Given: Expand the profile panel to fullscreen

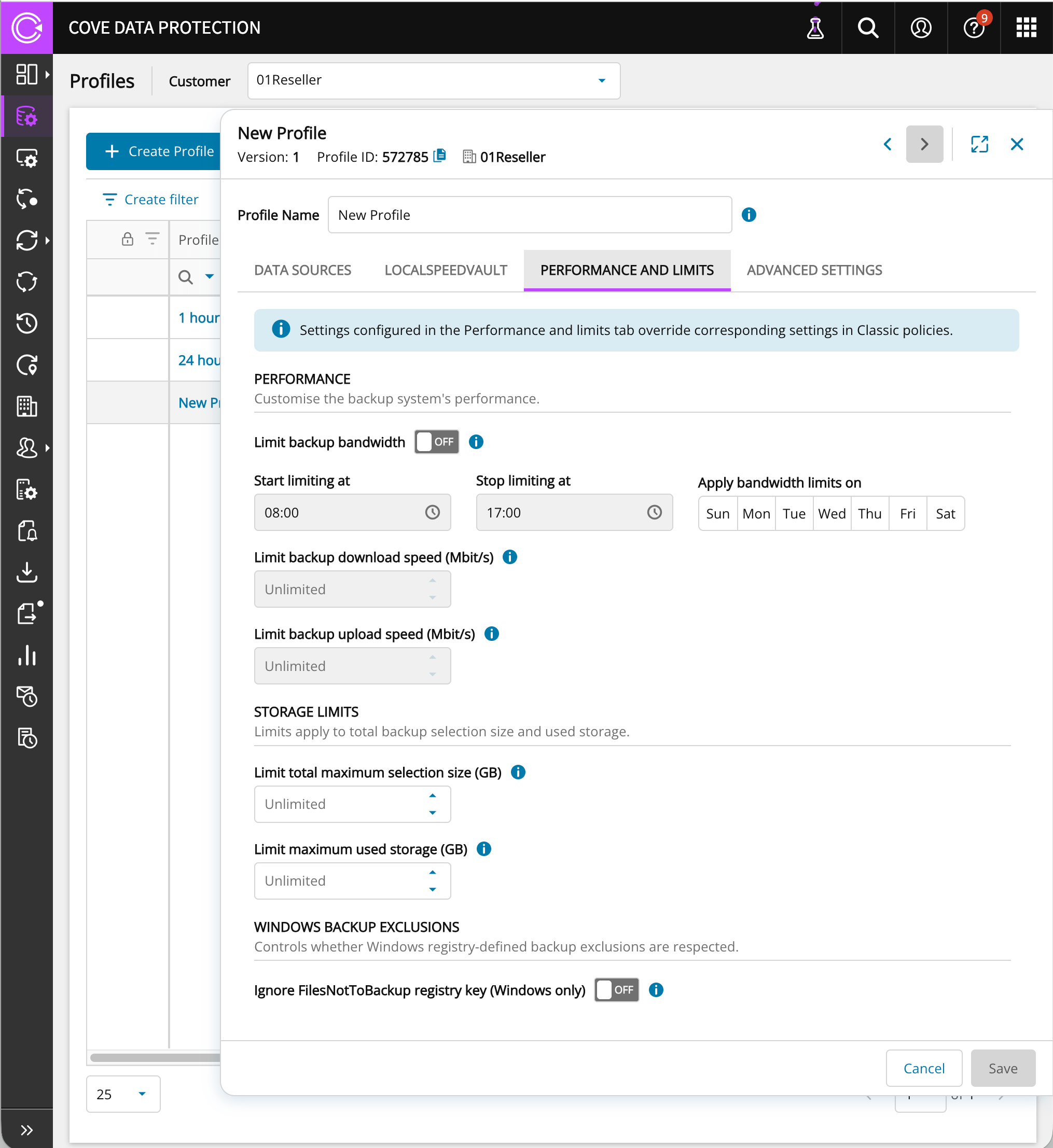Looking at the screenshot, I should click(x=979, y=144).
